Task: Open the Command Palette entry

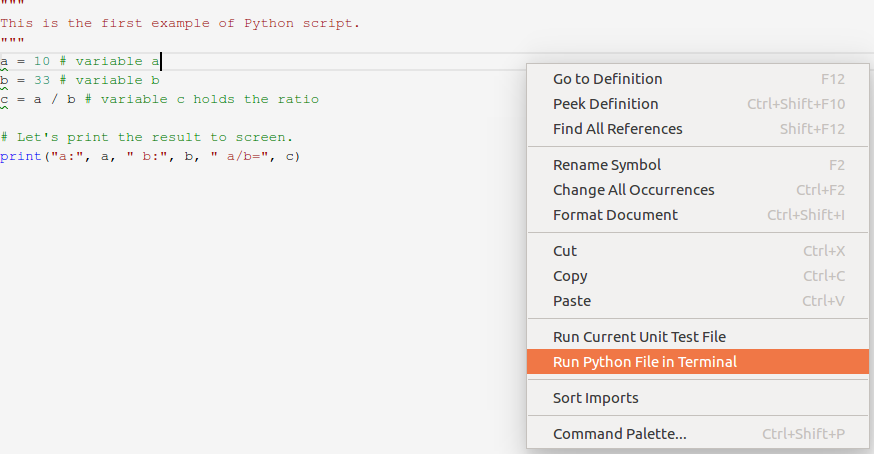Action: [x=619, y=434]
